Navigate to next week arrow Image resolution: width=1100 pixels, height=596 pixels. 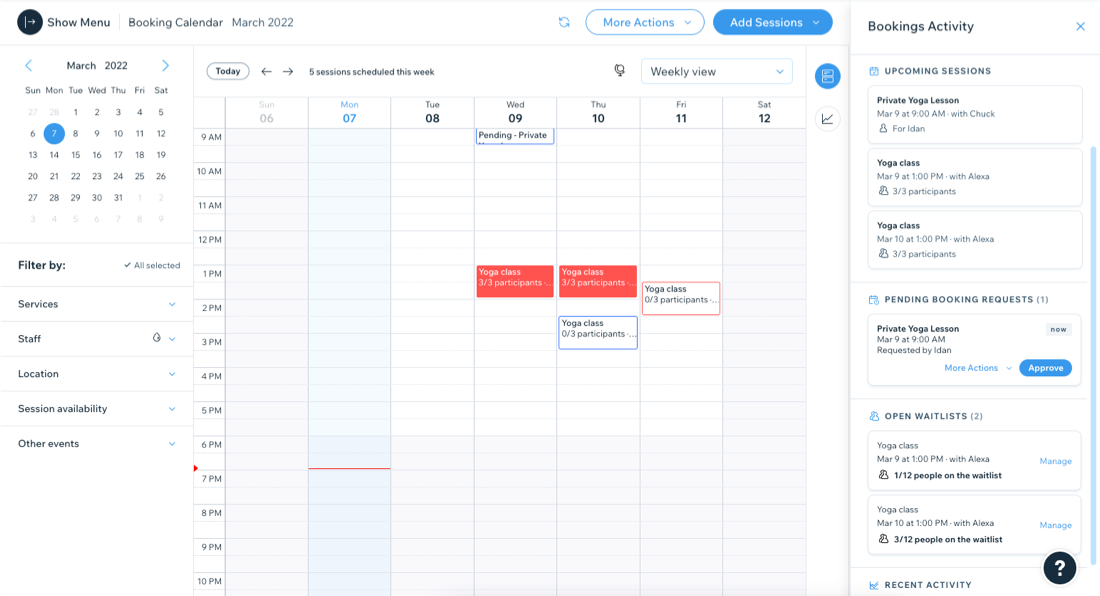click(x=288, y=72)
